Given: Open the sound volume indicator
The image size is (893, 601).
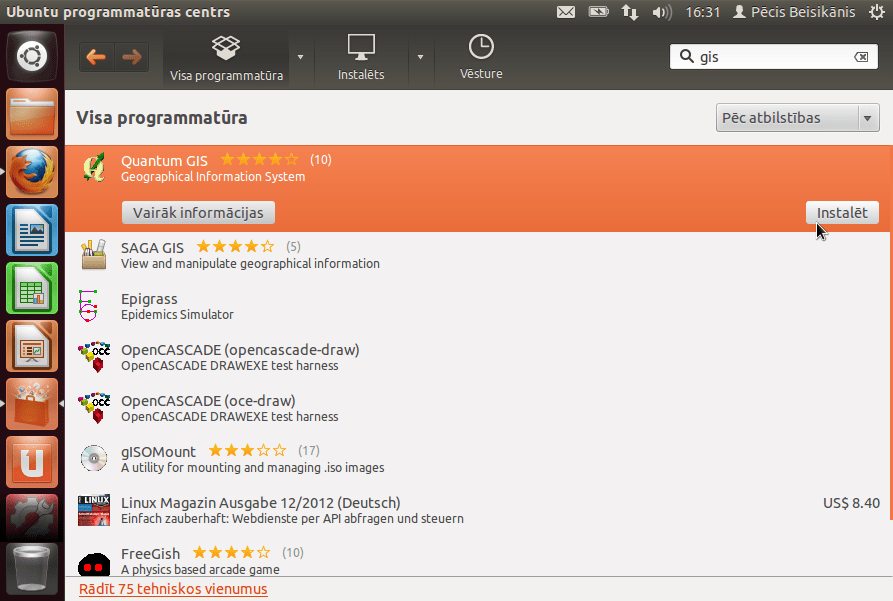Looking at the screenshot, I should coord(662,12).
